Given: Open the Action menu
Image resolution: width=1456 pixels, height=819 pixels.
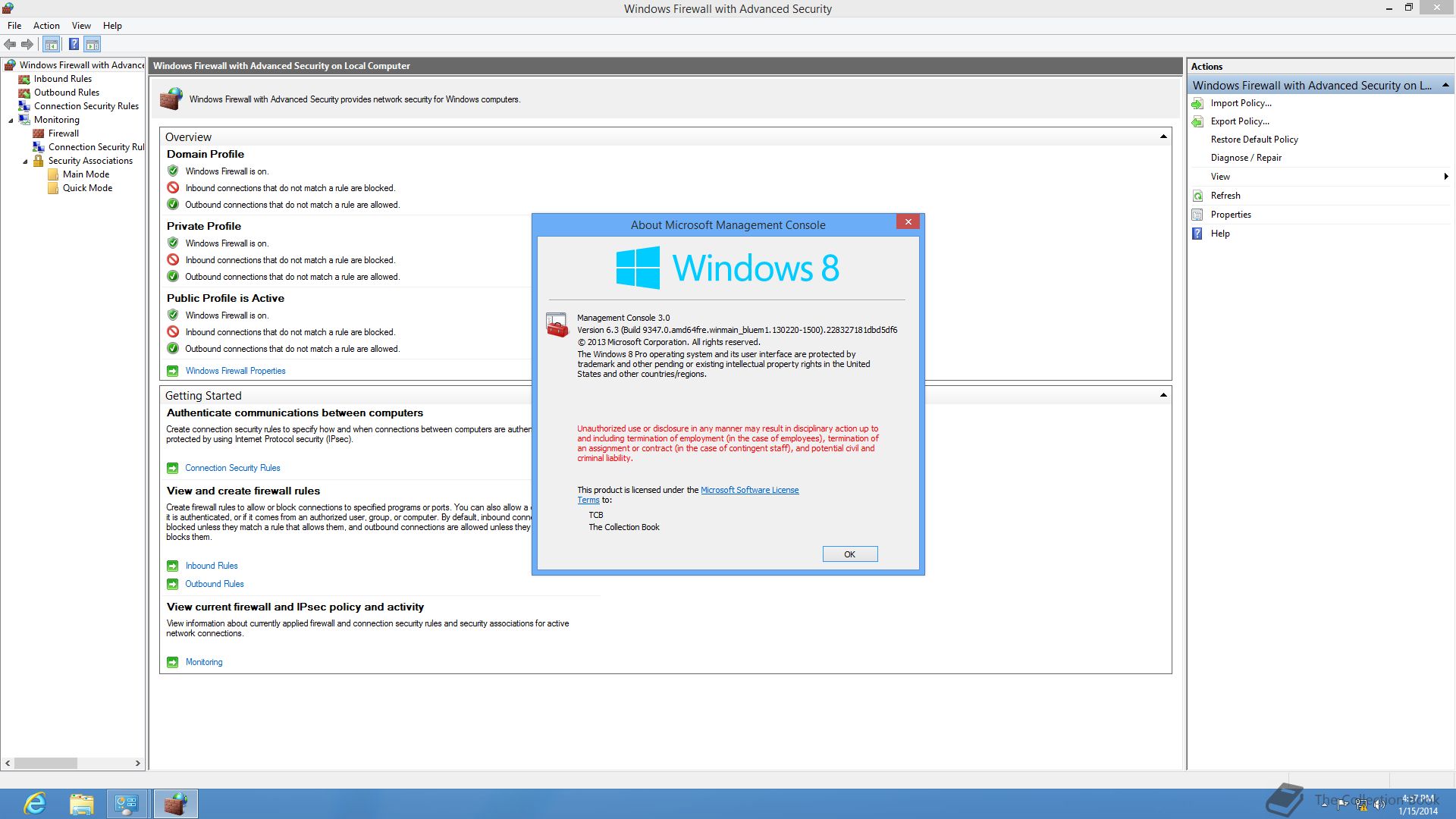Looking at the screenshot, I should click(x=46, y=26).
